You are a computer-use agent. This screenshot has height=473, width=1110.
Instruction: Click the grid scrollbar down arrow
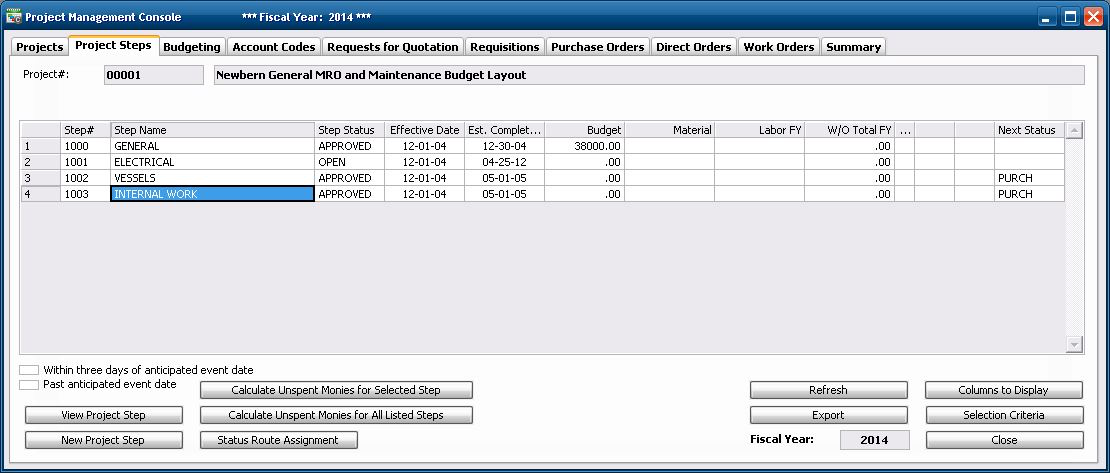coord(1074,344)
